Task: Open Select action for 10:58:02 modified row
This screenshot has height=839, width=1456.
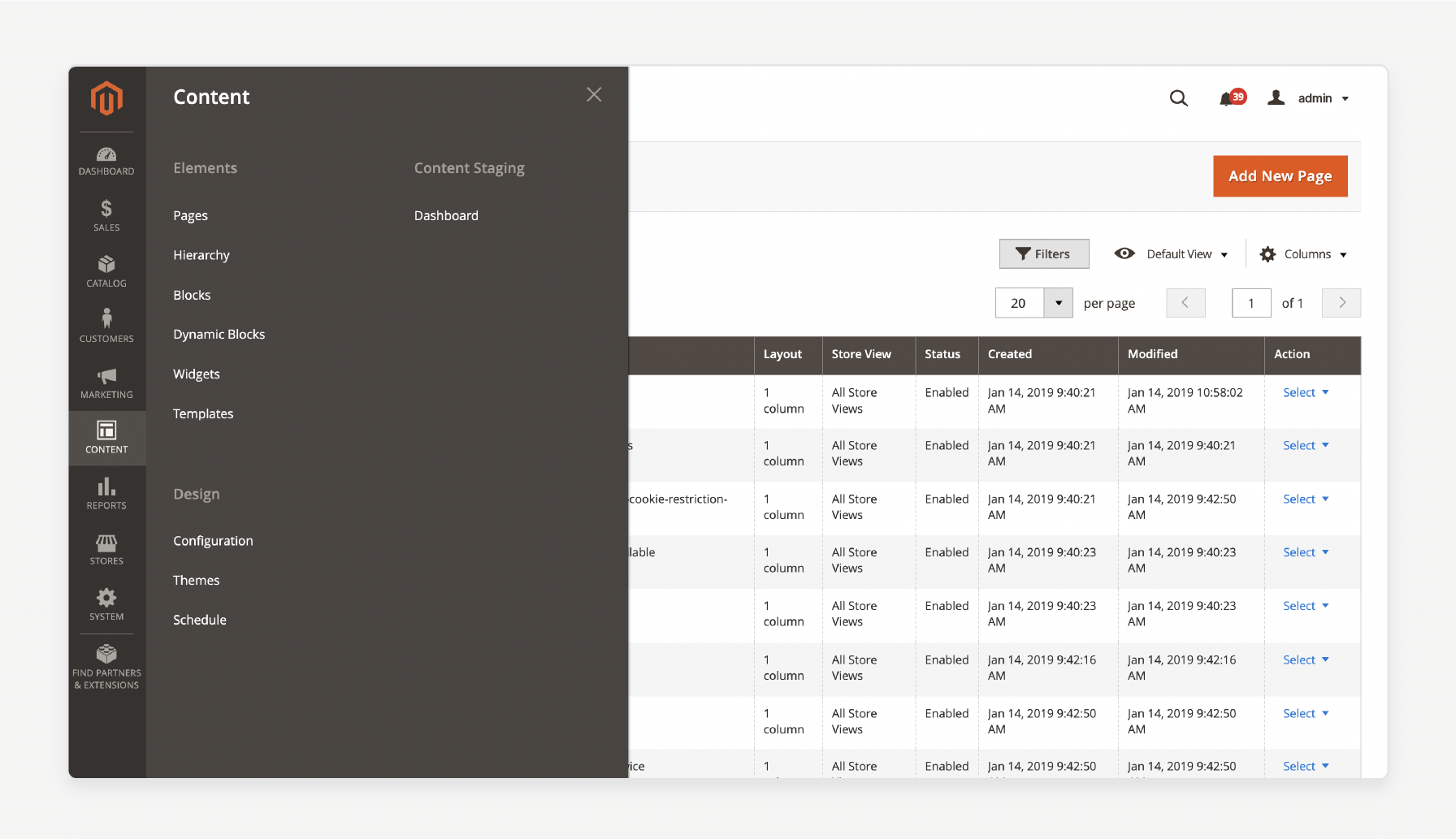Action: click(1306, 392)
